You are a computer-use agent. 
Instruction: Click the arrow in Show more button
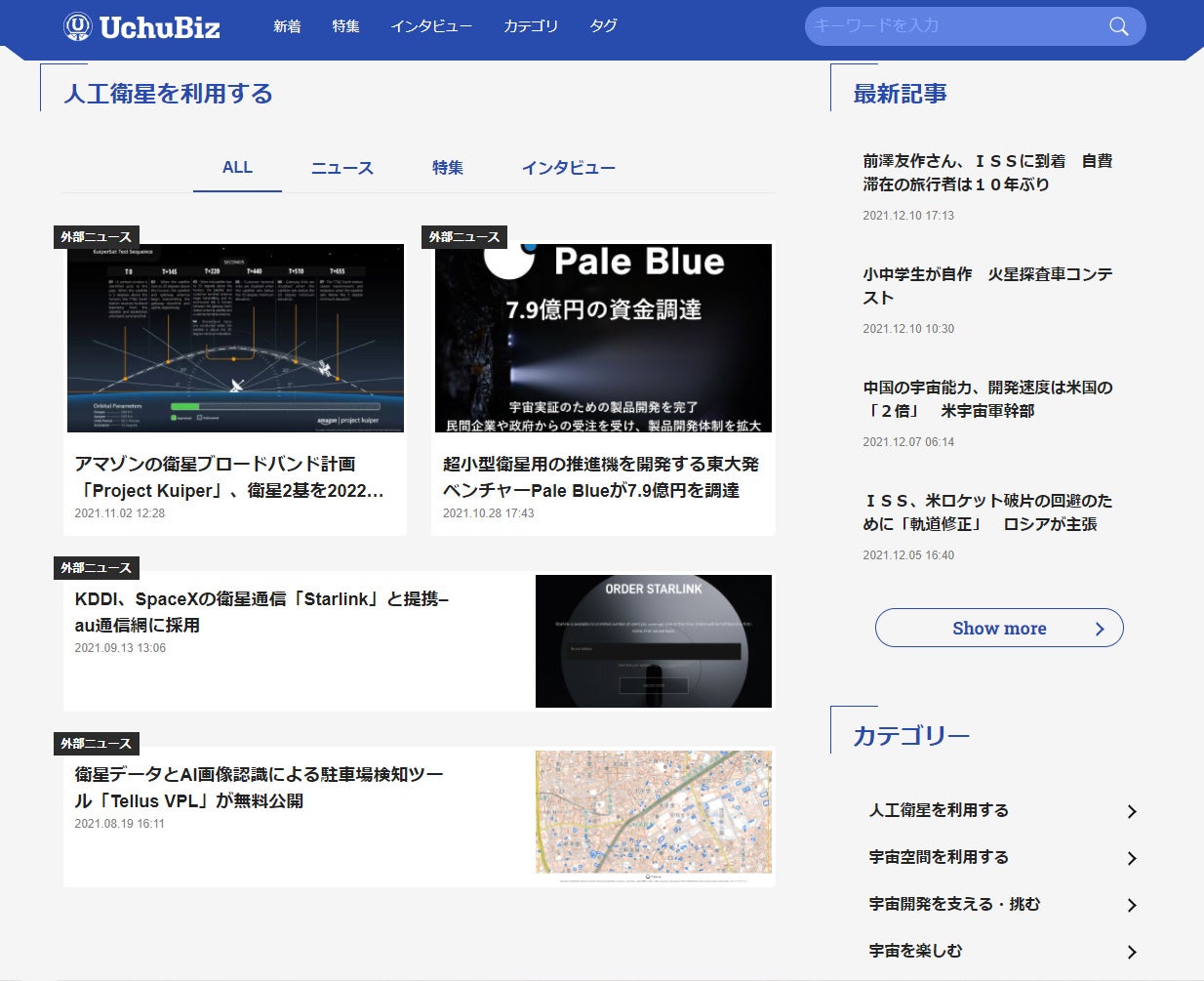click(1100, 629)
